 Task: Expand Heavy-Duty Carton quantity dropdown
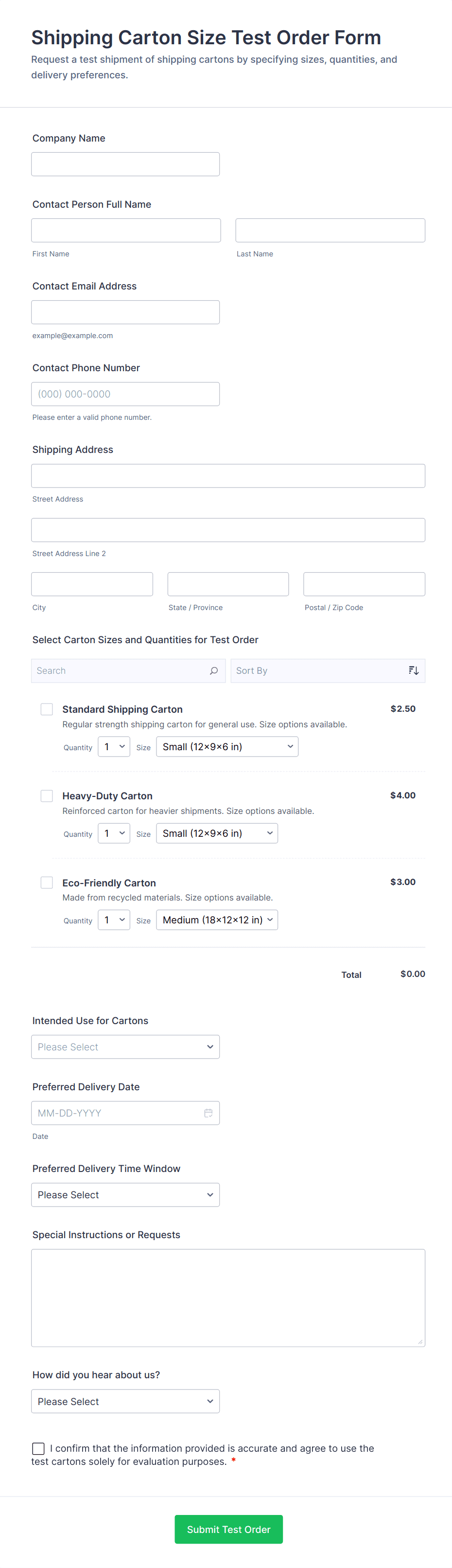(x=114, y=833)
